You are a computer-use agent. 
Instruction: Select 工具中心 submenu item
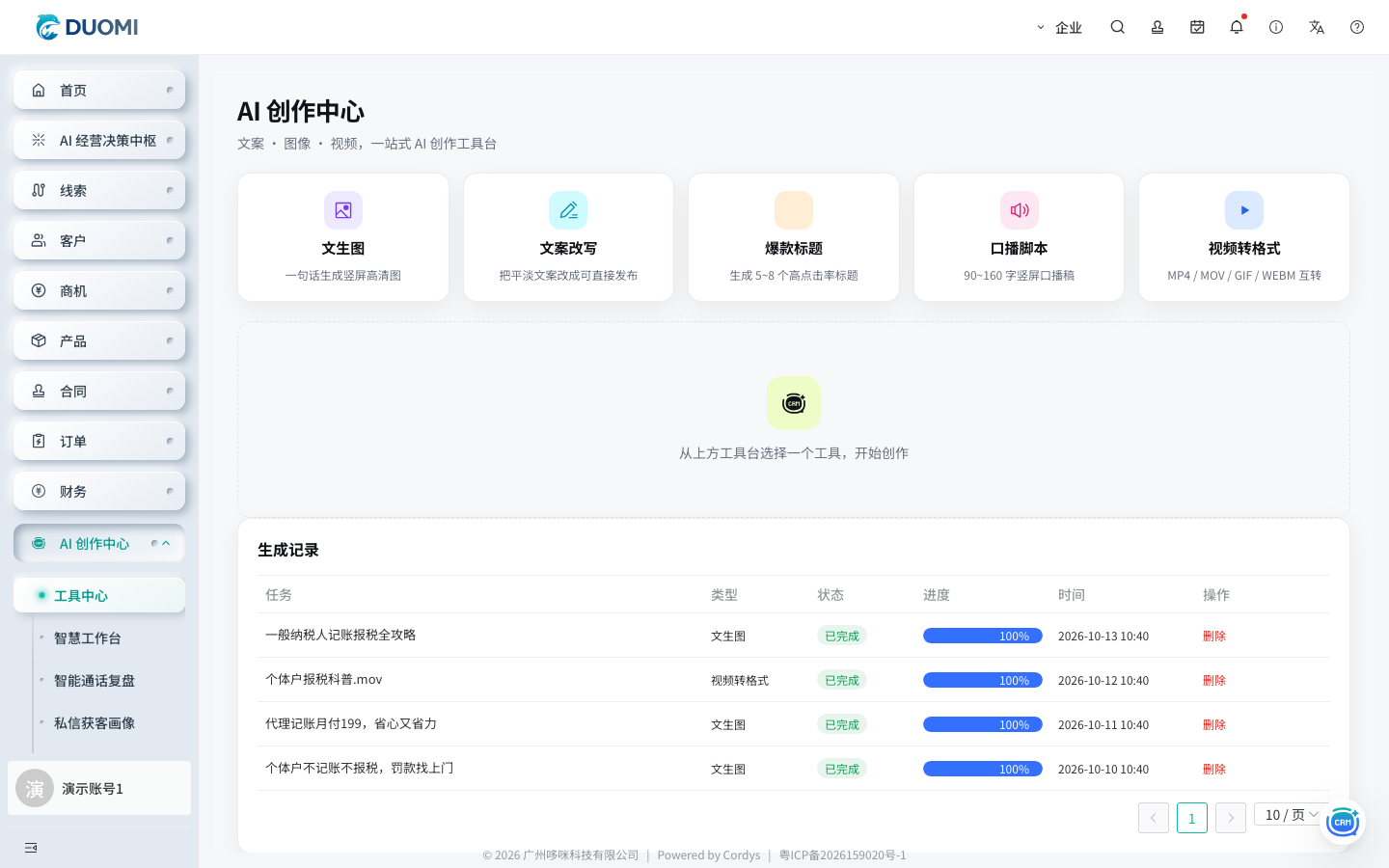(x=99, y=595)
